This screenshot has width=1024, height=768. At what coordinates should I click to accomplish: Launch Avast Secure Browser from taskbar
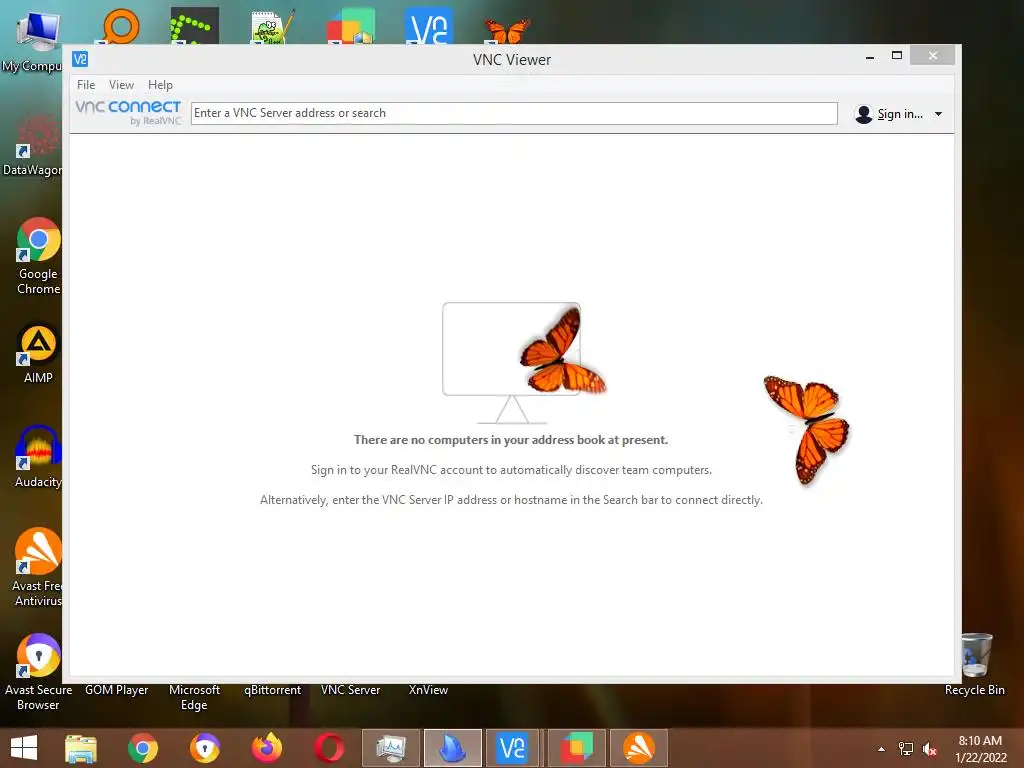[x=205, y=748]
